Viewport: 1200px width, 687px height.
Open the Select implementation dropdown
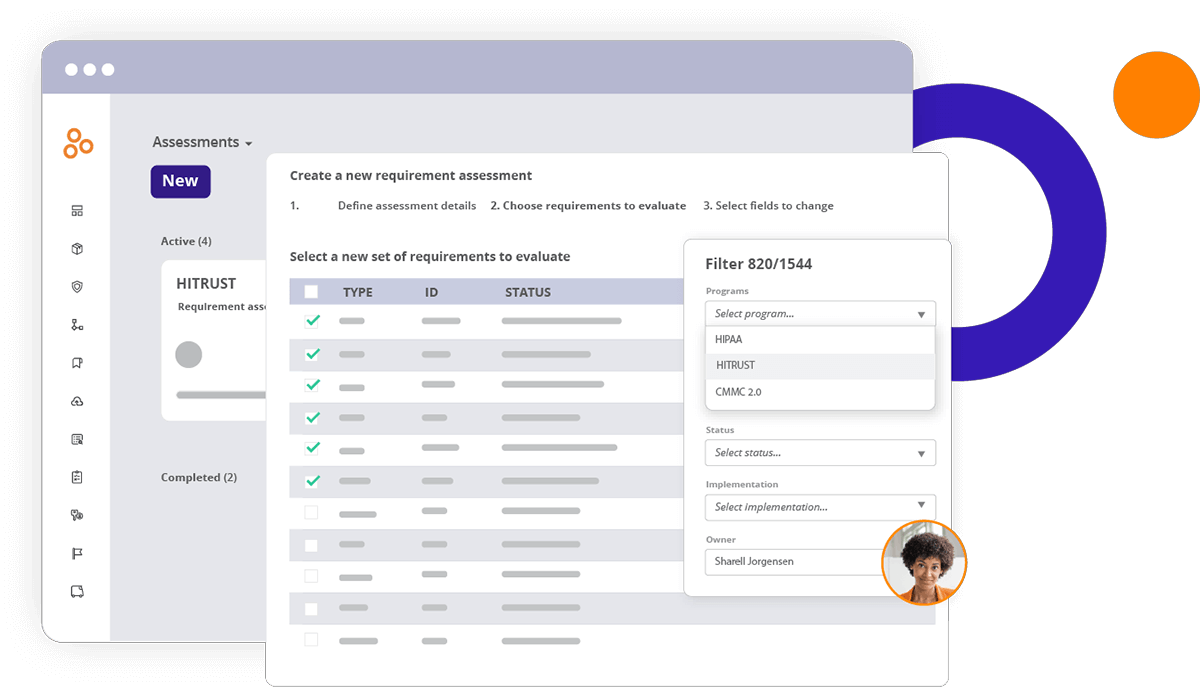pyautogui.click(x=820, y=506)
